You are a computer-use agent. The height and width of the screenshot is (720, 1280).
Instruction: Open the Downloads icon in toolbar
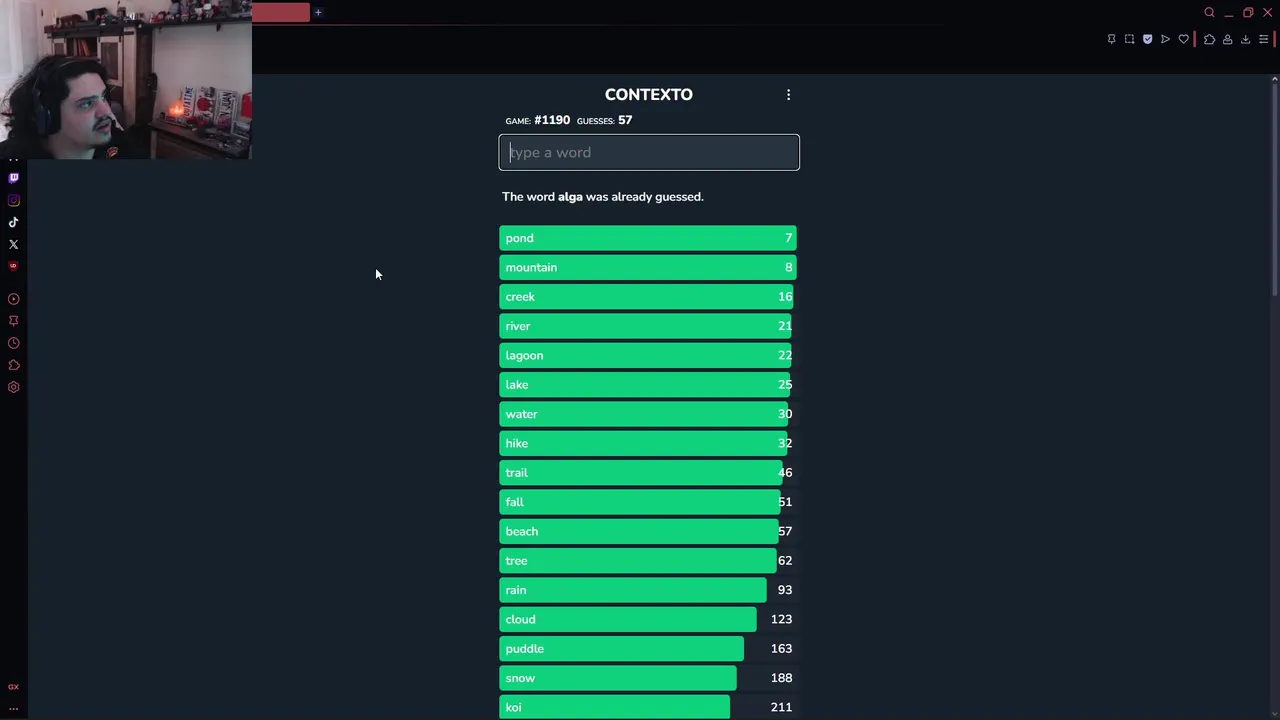pos(1245,39)
